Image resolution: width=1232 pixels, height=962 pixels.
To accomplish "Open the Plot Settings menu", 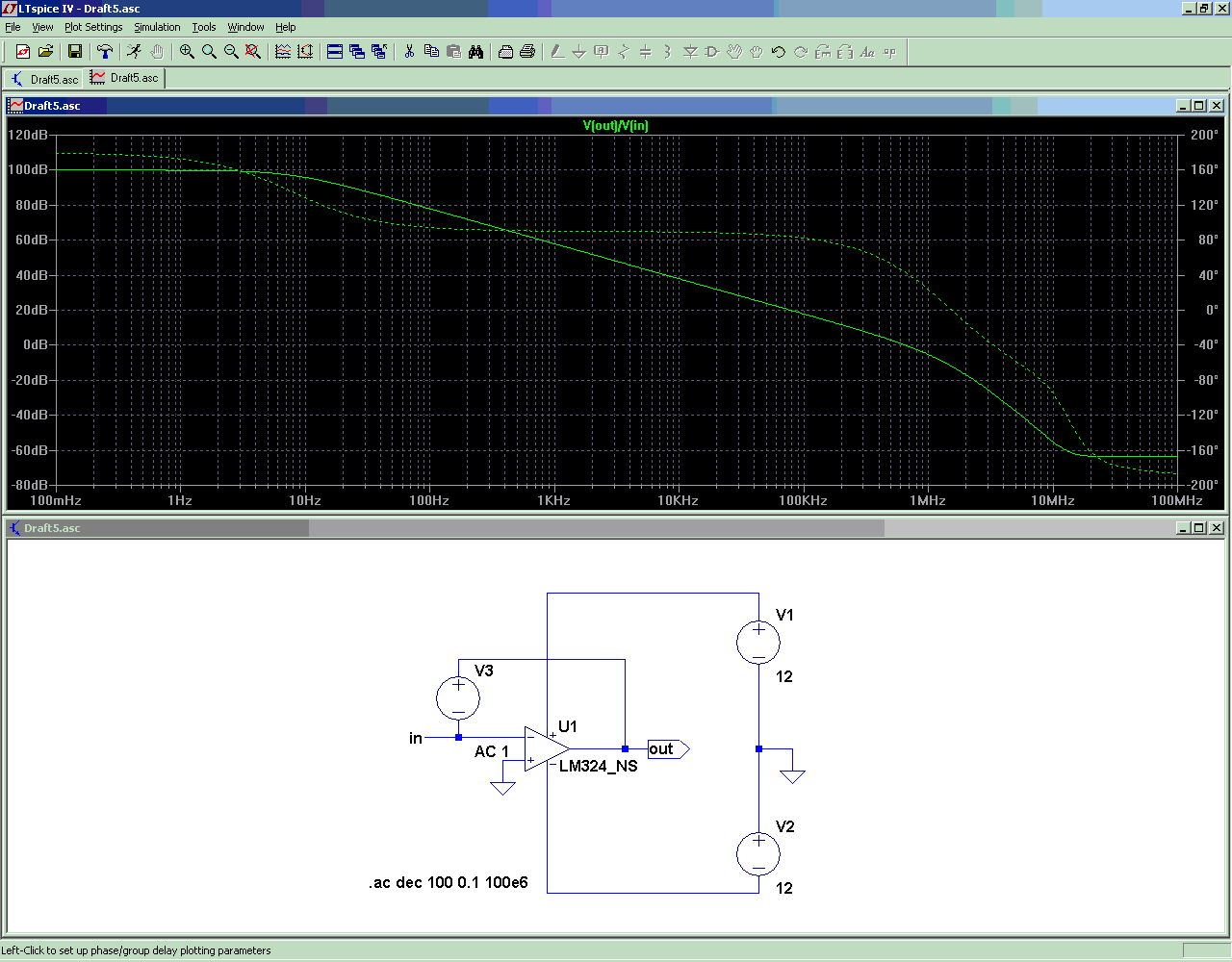I will tap(93, 27).
